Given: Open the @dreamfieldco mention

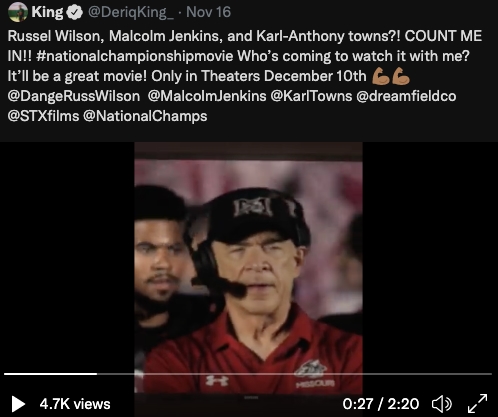Looking at the screenshot, I should pyautogui.click(x=406, y=96).
